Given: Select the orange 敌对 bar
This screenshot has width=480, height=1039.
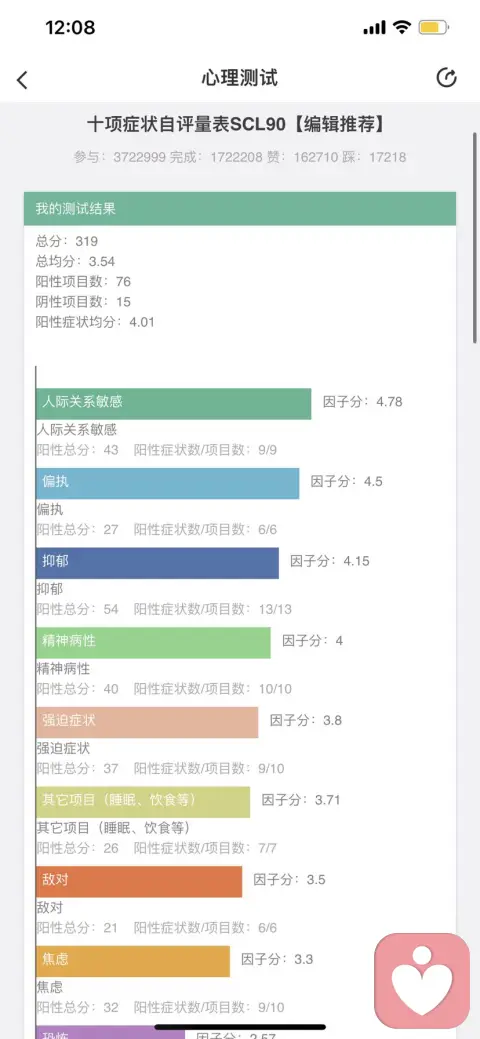Looking at the screenshot, I should click(139, 881).
